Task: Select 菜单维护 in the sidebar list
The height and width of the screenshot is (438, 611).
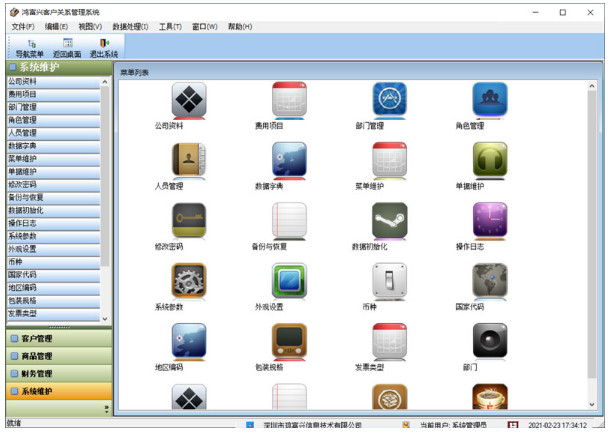Action: [53, 159]
